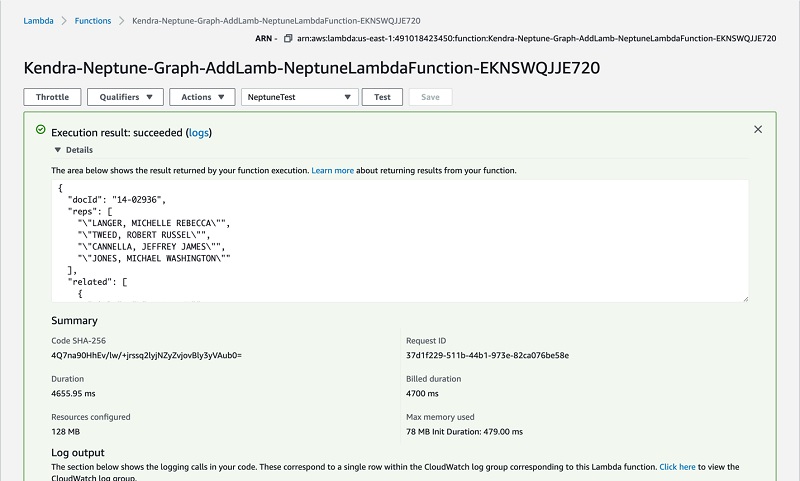The image size is (800, 481).
Task: Select the 128 MB resources value
Action: (65, 432)
